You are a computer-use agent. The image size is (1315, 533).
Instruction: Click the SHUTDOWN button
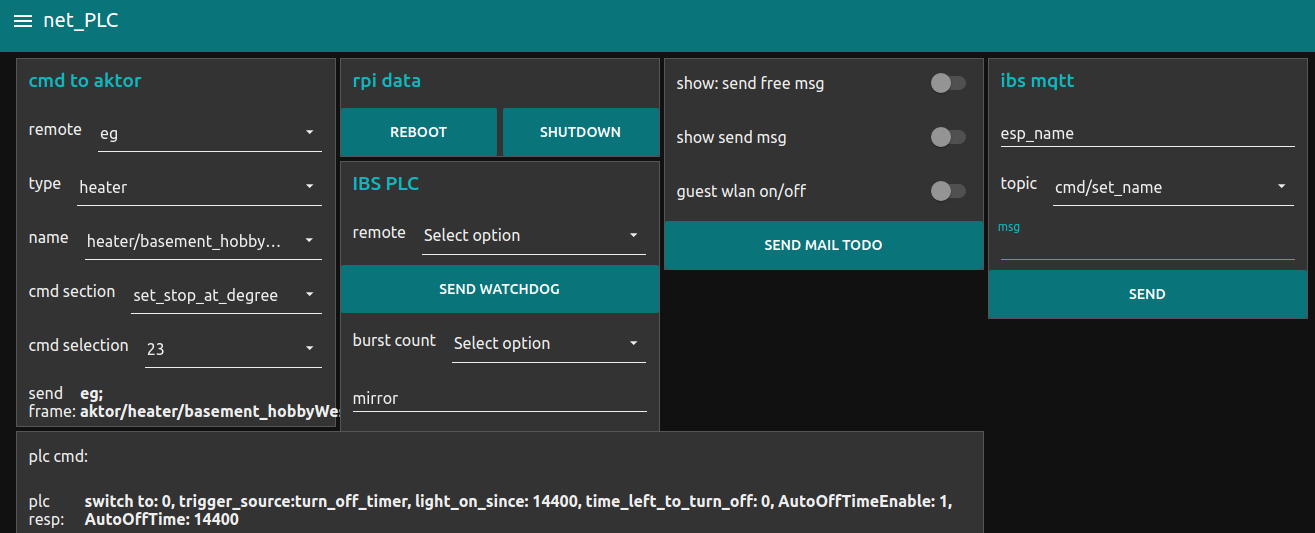[x=581, y=132]
